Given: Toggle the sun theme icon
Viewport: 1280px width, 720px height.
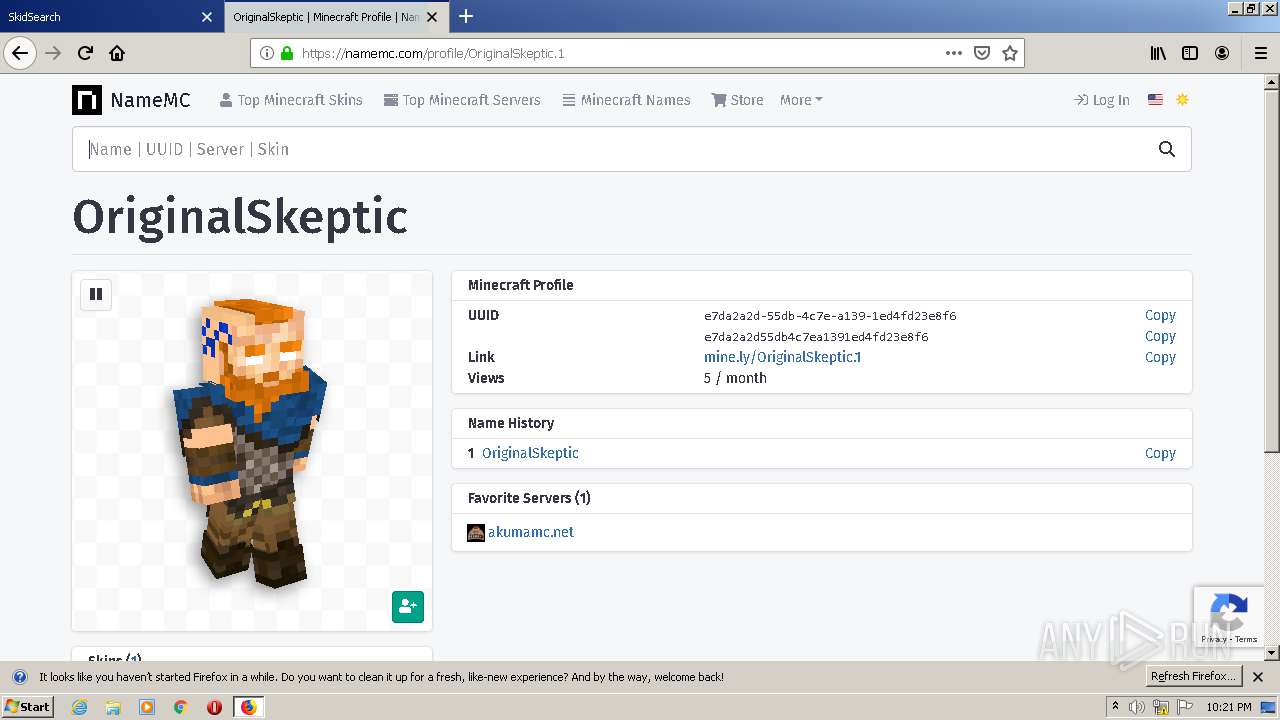Looking at the screenshot, I should (x=1182, y=100).
